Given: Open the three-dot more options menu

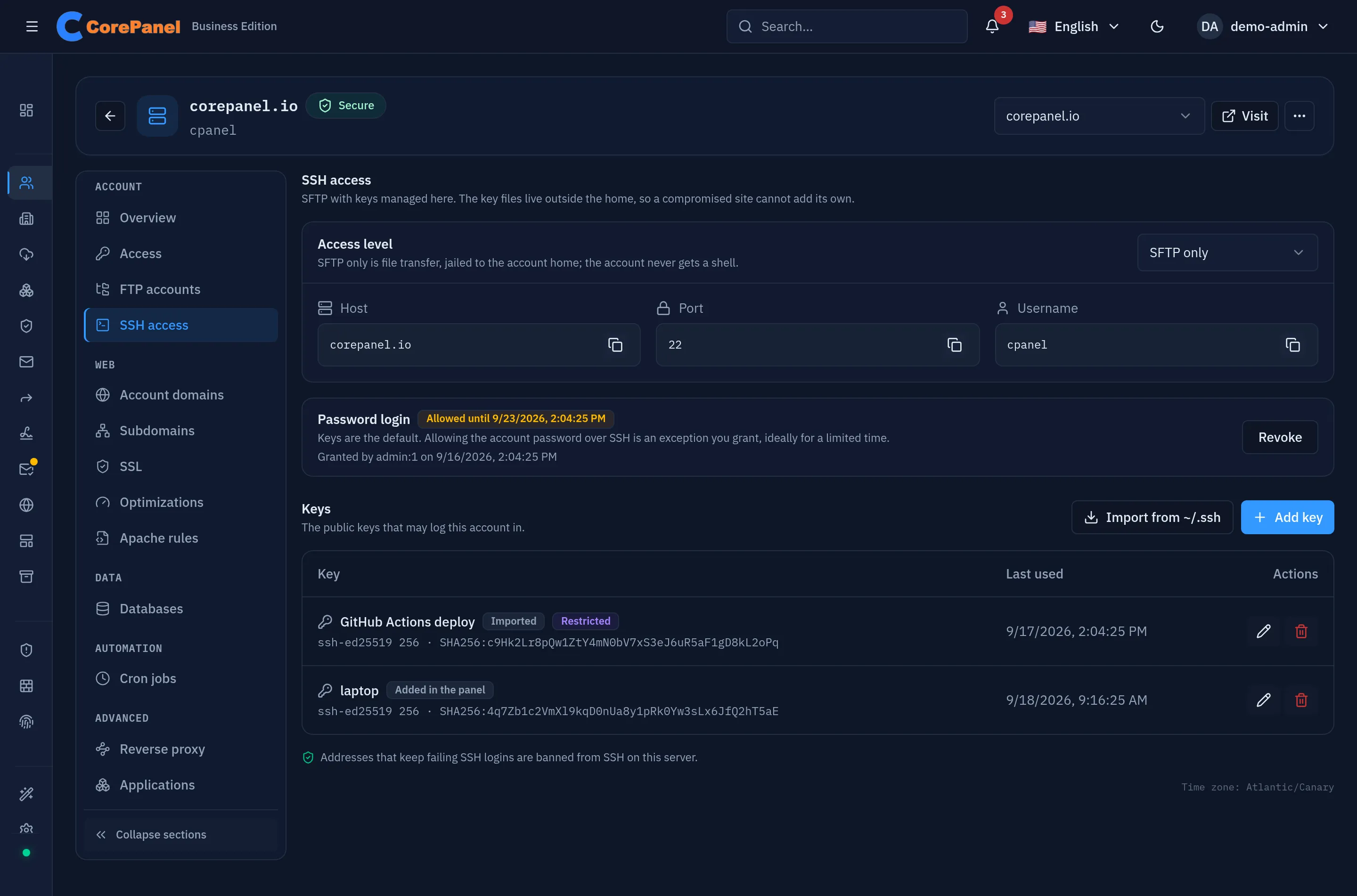Looking at the screenshot, I should tap(1300, 116).
